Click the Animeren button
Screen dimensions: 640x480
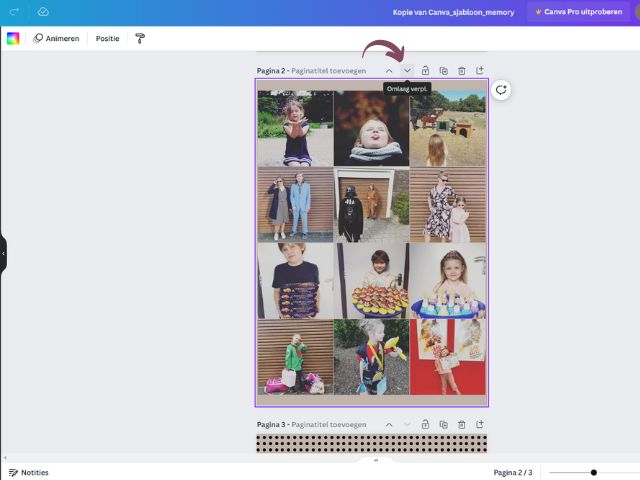pos(56,38)
